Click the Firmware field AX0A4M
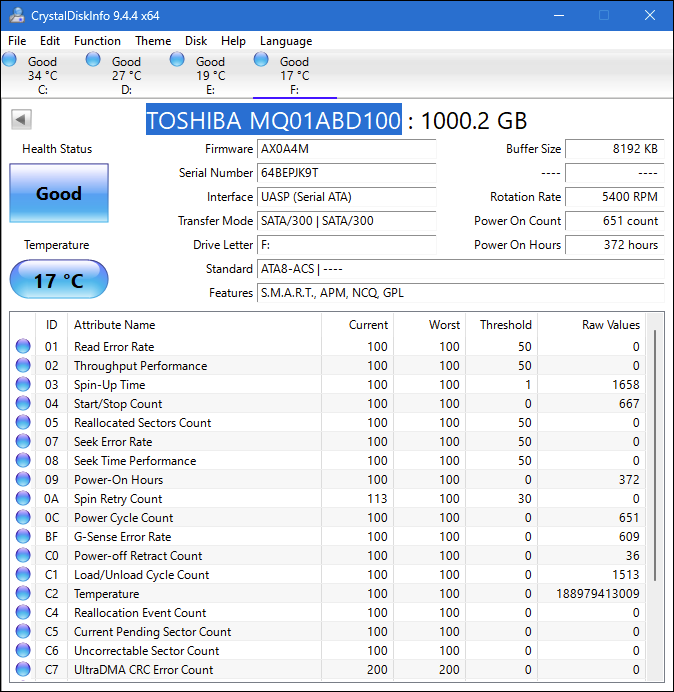 coord(346,149)
